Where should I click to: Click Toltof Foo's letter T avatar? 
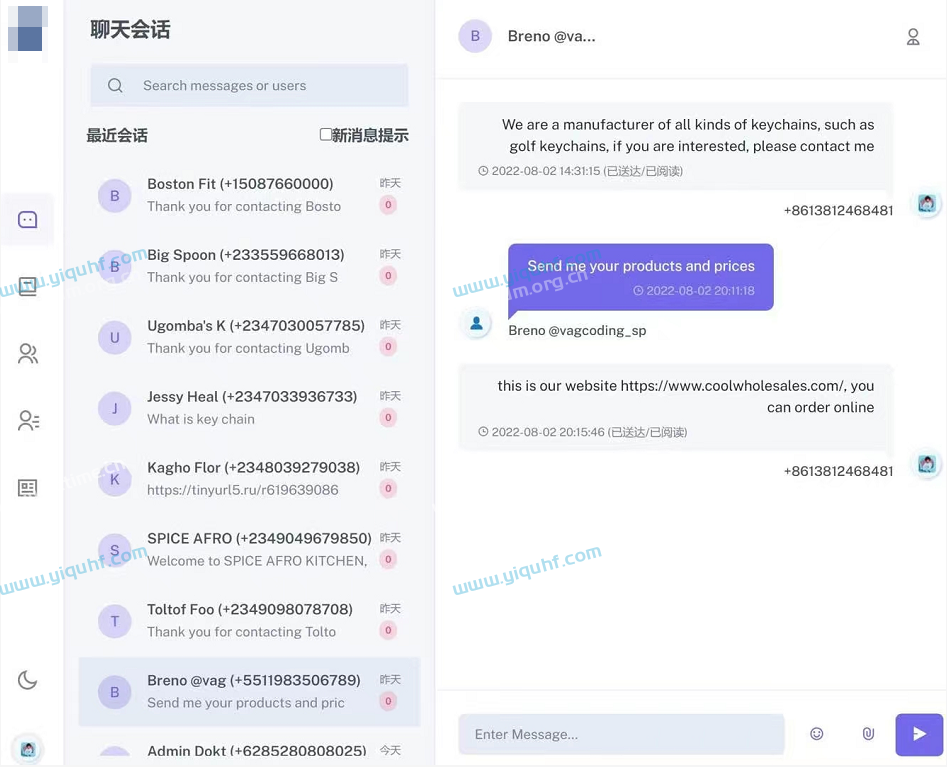(115, 621)
